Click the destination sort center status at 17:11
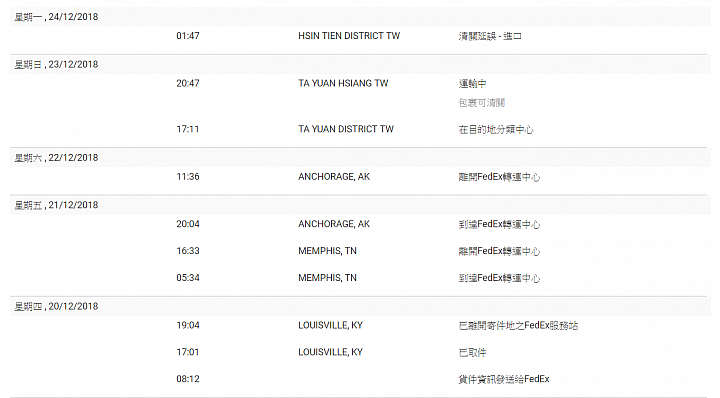 tap(496, 130)
